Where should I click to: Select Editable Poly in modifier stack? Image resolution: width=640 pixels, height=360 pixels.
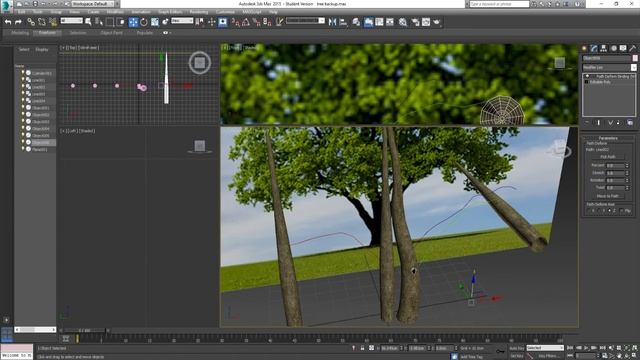coord(600,82)
